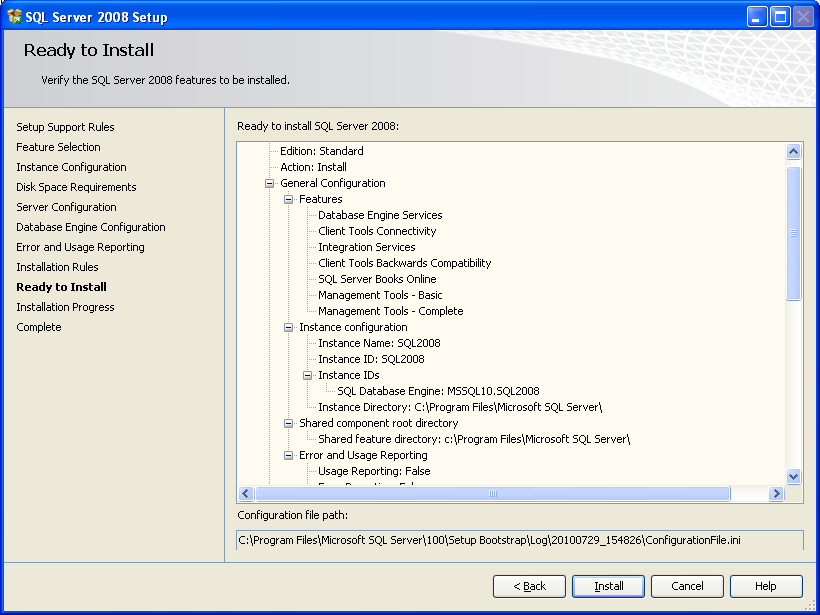Maximize the SQL Server Setup window
This screenshot has height=615, width=820.
[x=780, y=17]
